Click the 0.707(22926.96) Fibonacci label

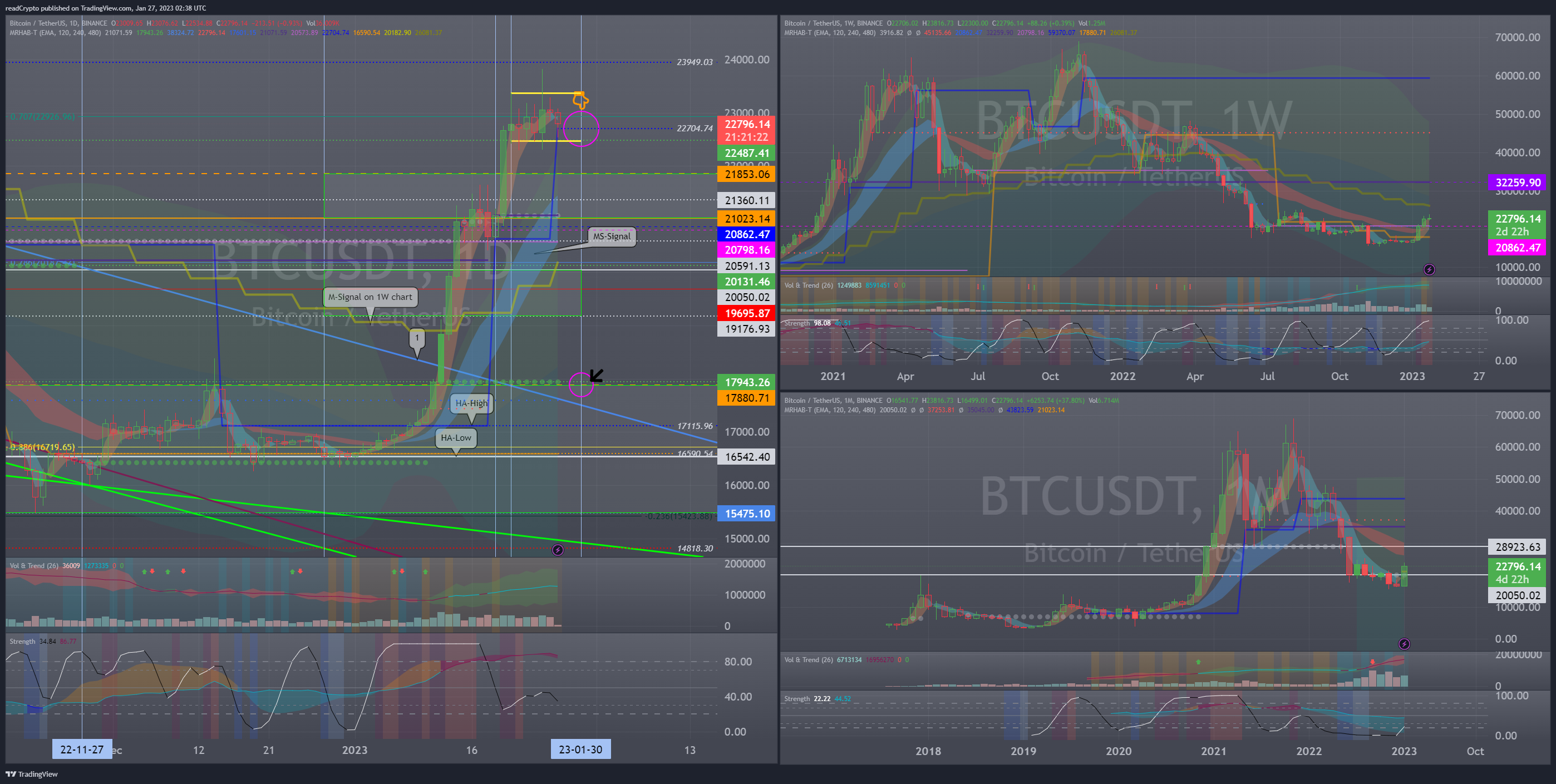42,117
